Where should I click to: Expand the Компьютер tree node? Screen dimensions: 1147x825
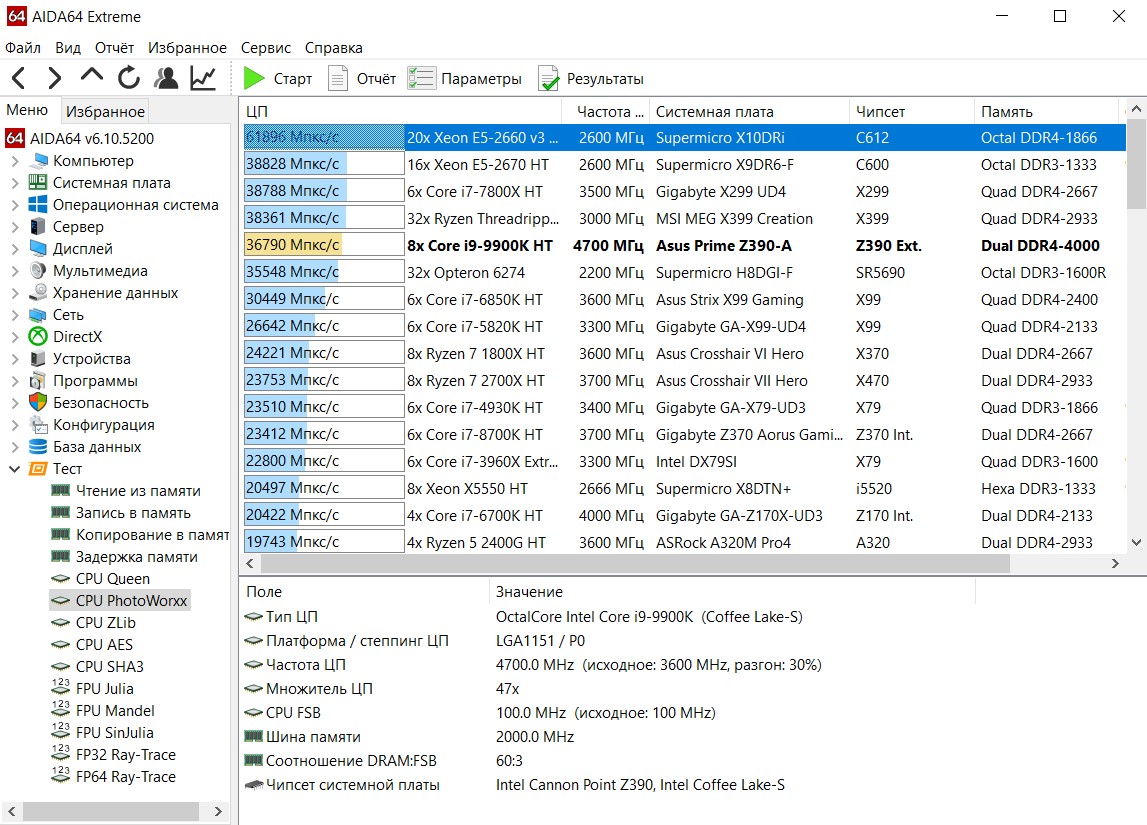tap(15, 161)
